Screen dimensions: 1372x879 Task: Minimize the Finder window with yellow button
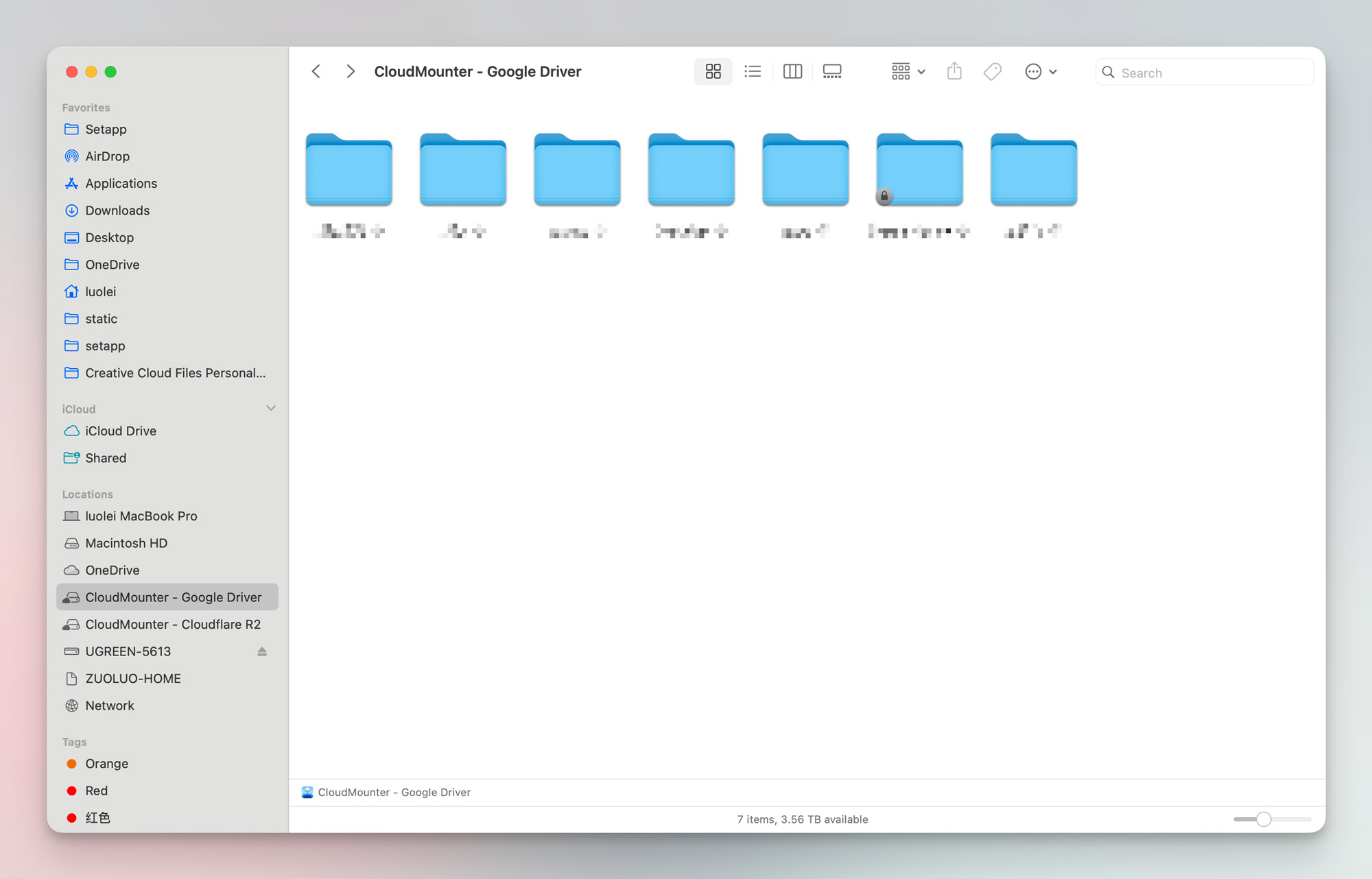click(x=91, y=71)
